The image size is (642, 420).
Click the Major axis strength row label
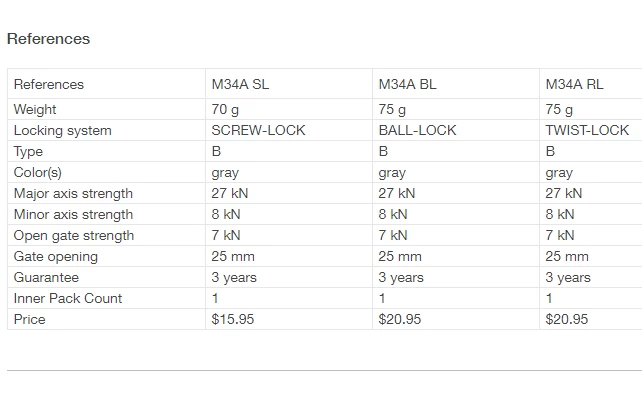(x=73, y=193)
